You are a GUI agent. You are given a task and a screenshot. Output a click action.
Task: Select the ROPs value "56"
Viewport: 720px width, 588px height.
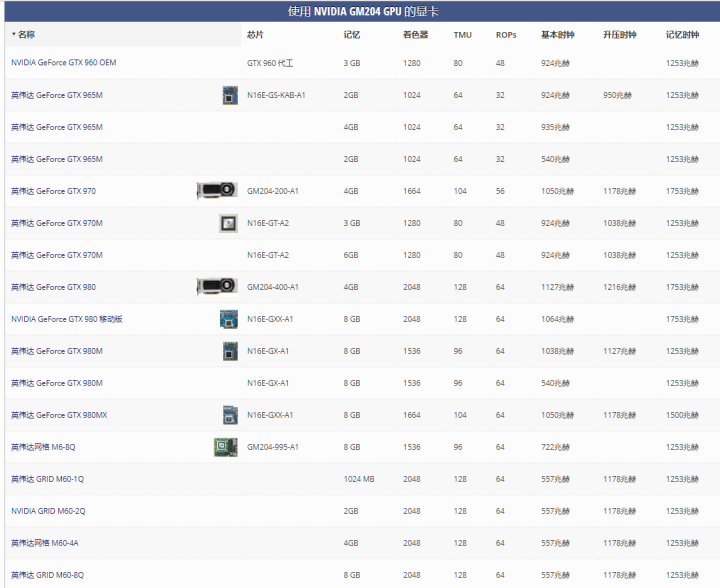pos(500,191)
